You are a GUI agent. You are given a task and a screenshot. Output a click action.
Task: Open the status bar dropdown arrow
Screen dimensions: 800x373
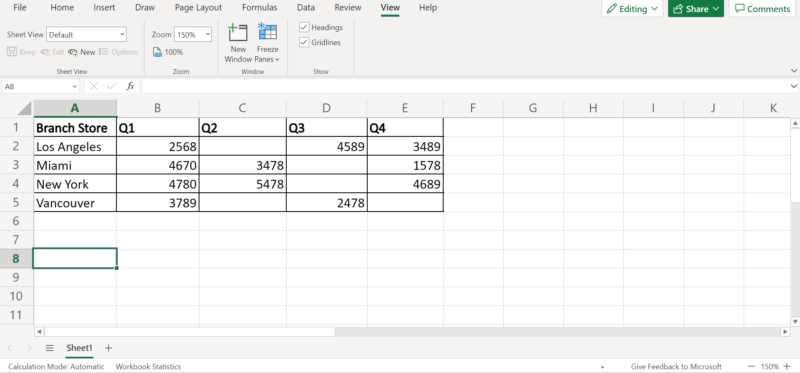pyautogui.click(x=603, y=367)
